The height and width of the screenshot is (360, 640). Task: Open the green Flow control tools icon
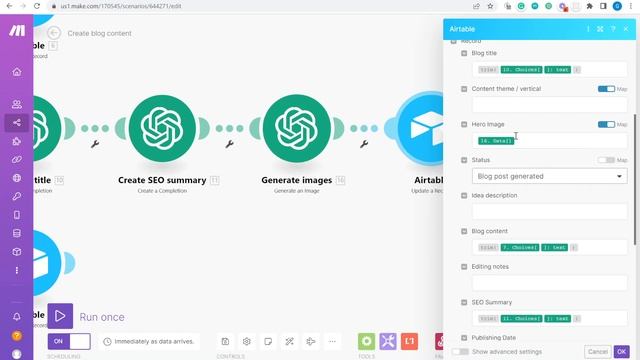367,341
